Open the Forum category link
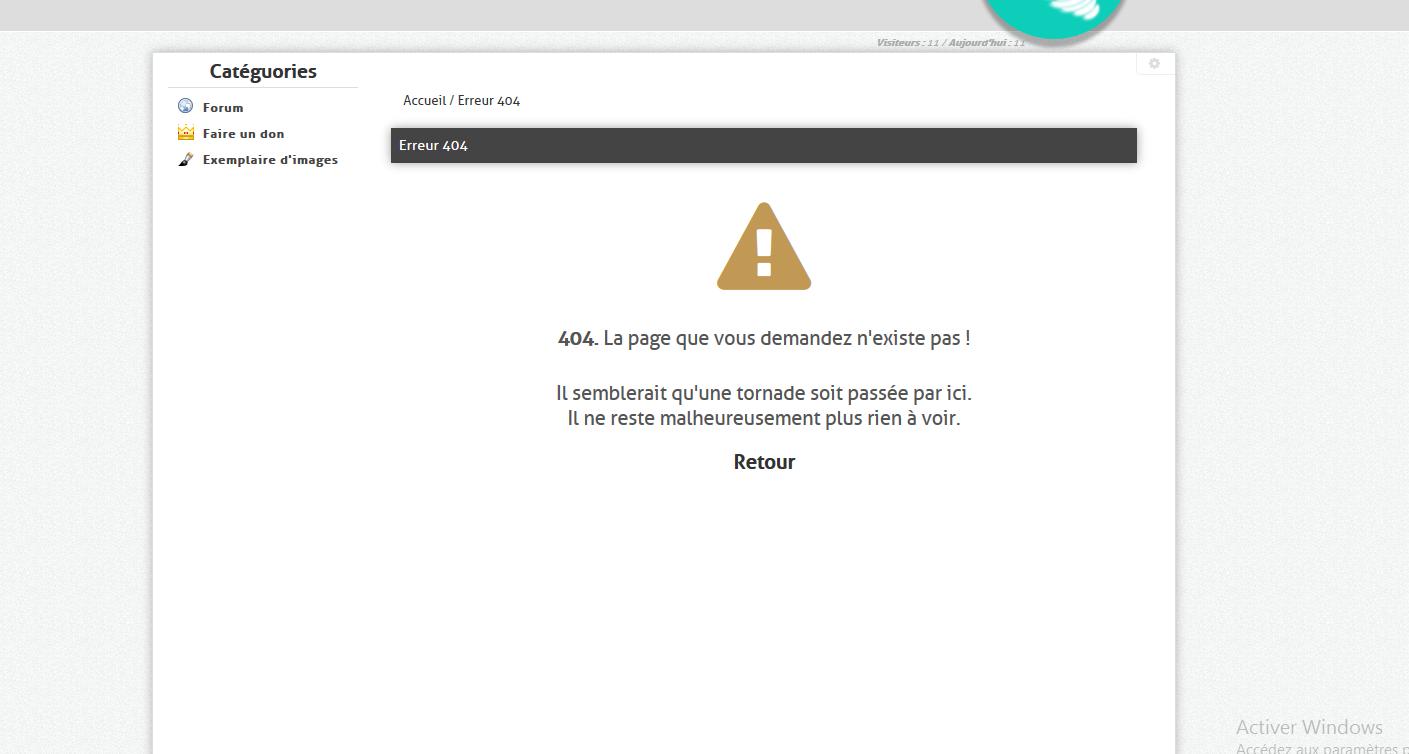Viewport: 1409px width, 754px height. tap(223, 108)
